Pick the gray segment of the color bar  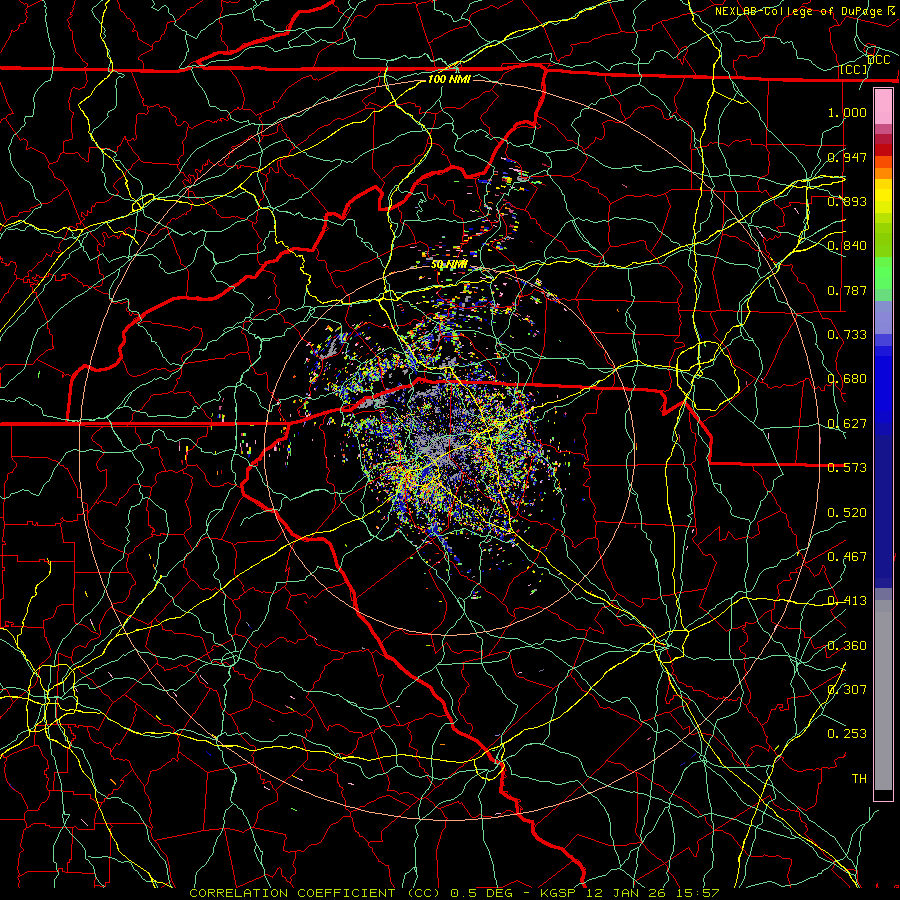click(x=883, y=695)
